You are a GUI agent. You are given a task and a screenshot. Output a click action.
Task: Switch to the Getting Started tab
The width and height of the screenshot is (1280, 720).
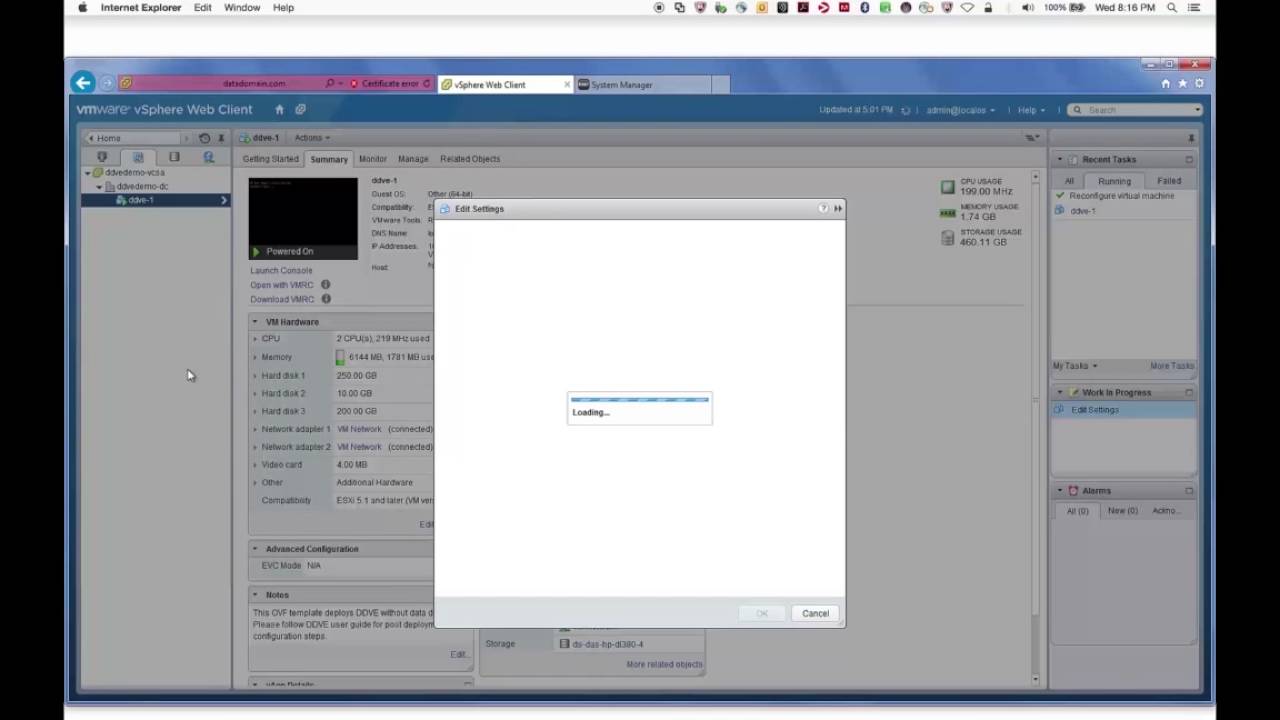pos(270,159)
